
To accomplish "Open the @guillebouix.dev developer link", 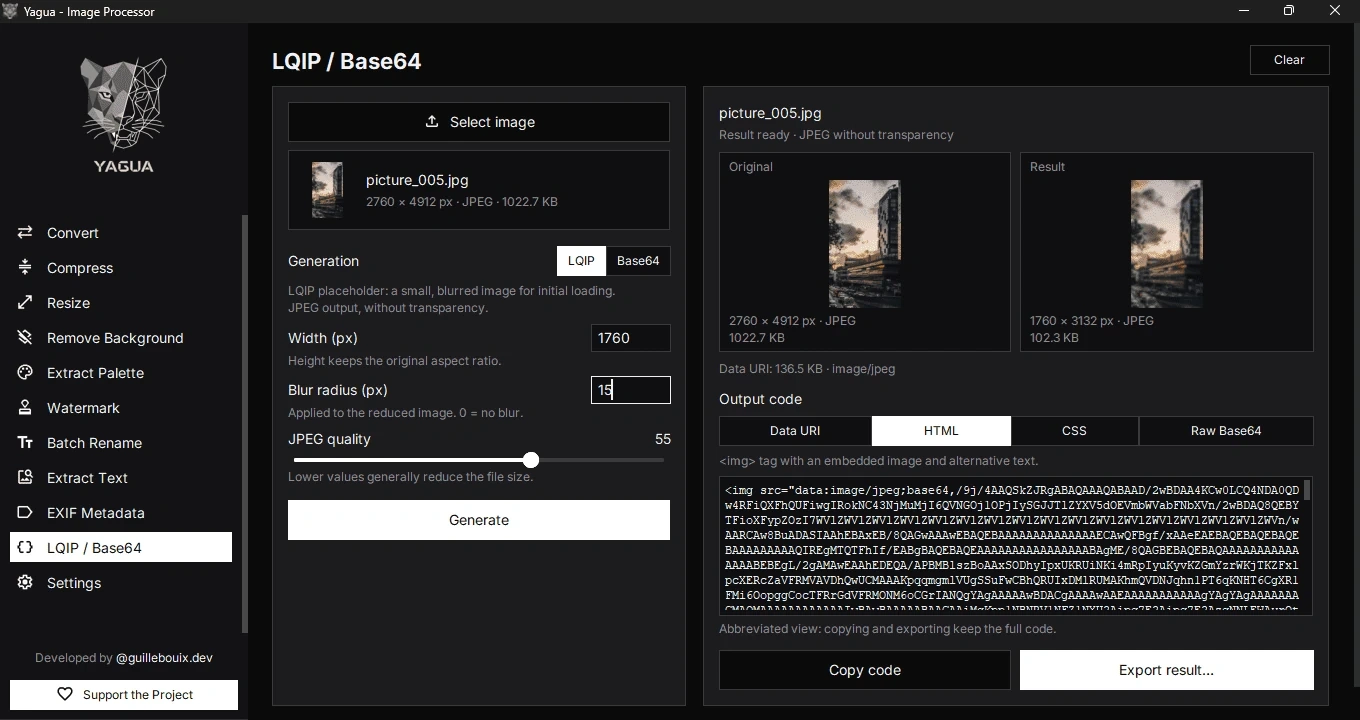I will click(164, 658).
